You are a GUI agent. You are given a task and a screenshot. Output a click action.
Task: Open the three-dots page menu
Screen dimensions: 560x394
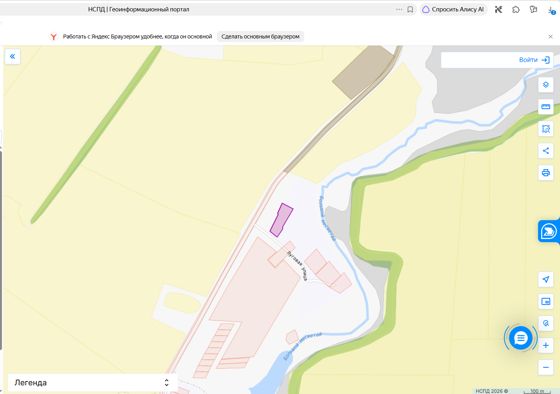tap(399, 10)
